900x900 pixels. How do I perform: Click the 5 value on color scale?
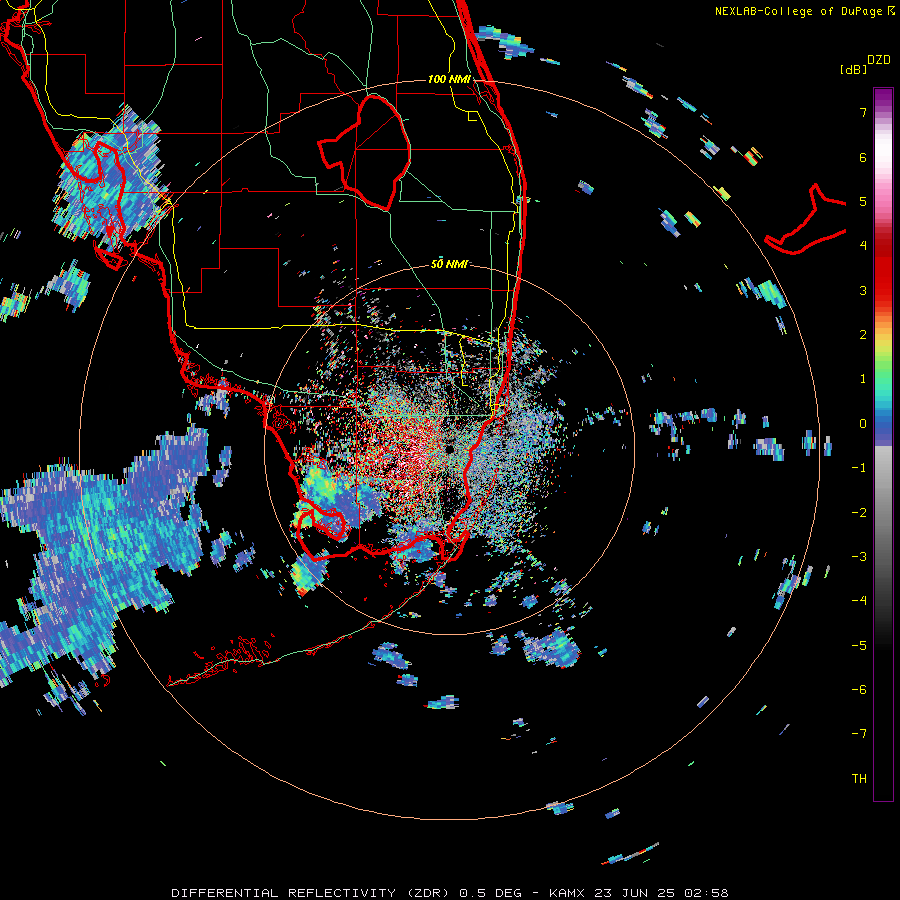[863, 201]
